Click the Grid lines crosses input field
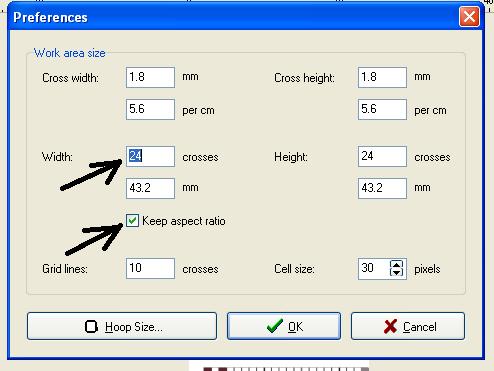Screen dimensions: 494x371 click(150, 268)
